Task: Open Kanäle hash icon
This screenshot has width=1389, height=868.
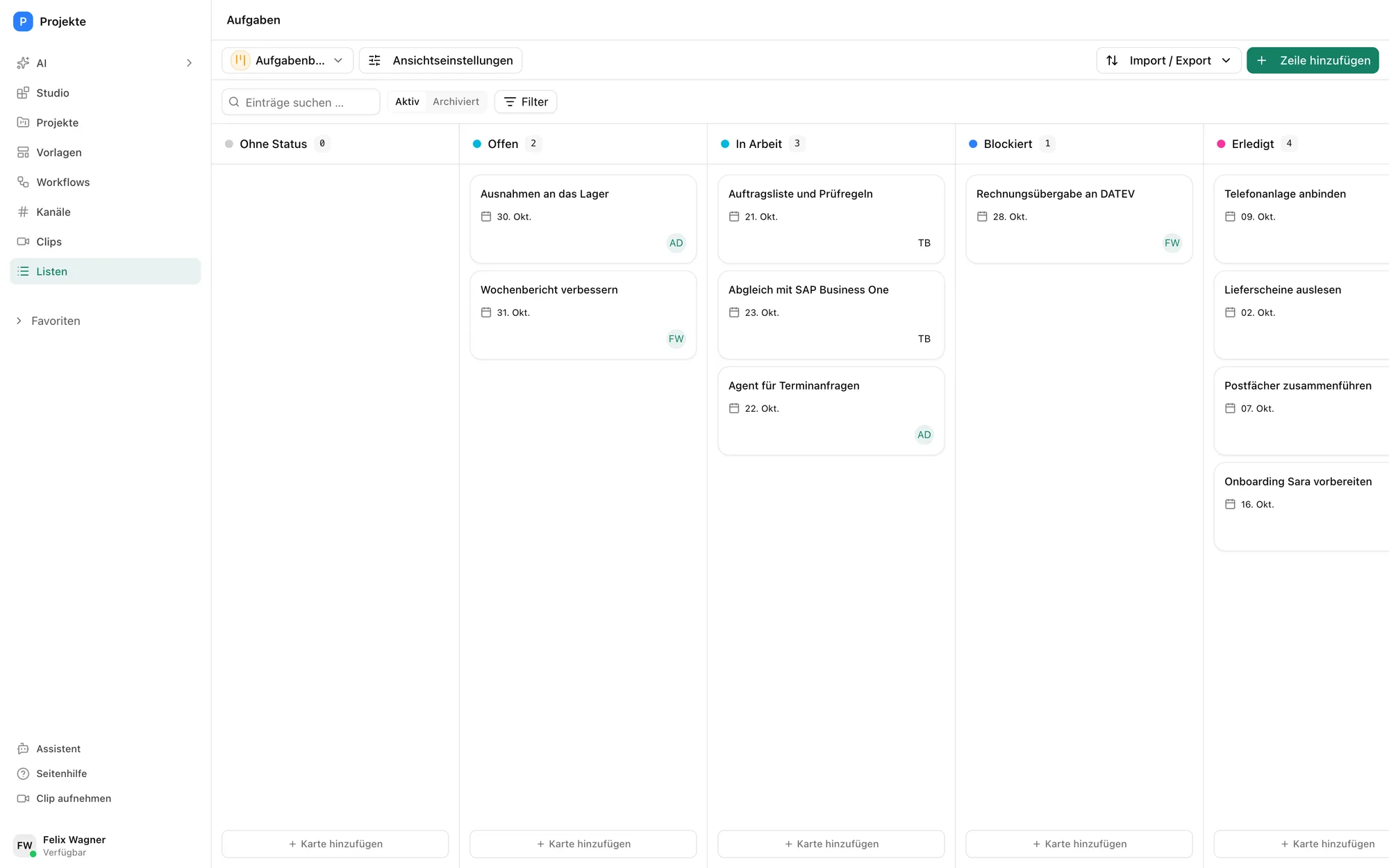Action: [x=23, y=212]
